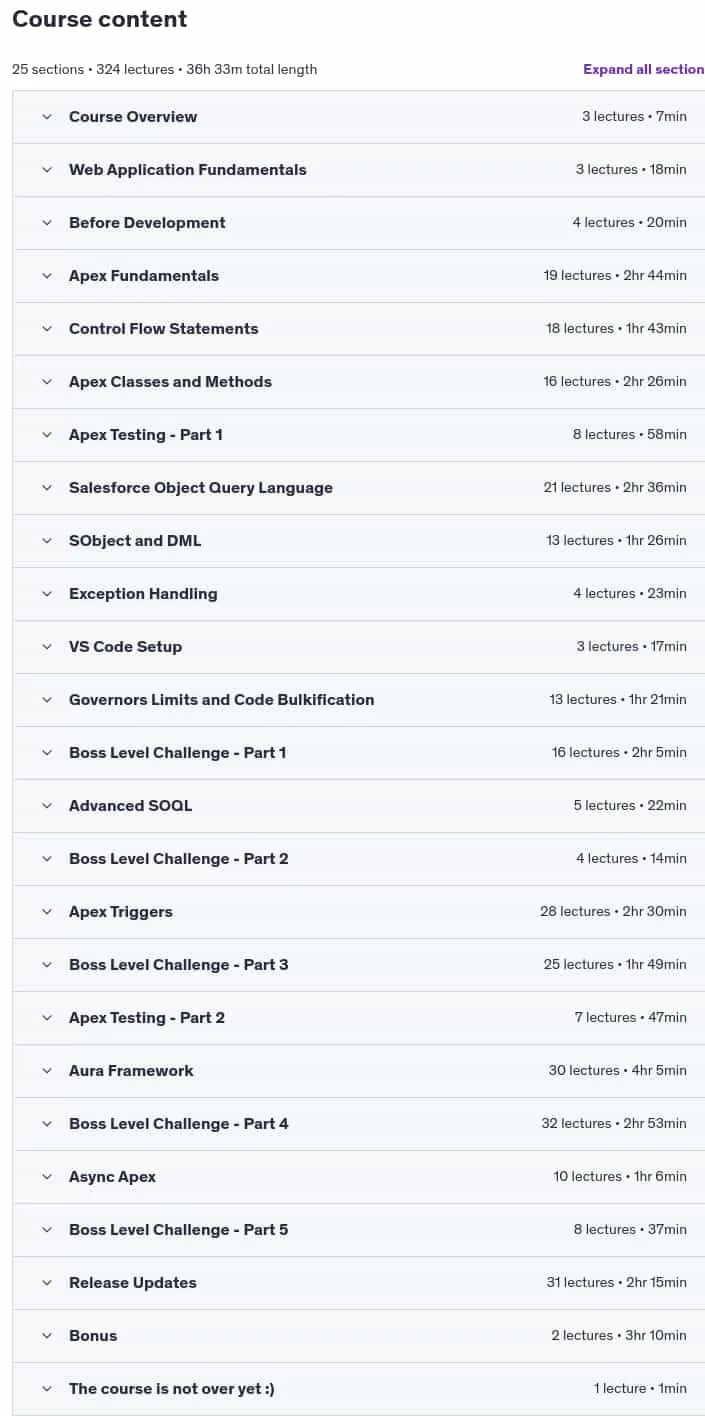The height and width of the screenshot is (1416, 705).
Task: Click chevron beside Before Development
Action: [47, 223]
